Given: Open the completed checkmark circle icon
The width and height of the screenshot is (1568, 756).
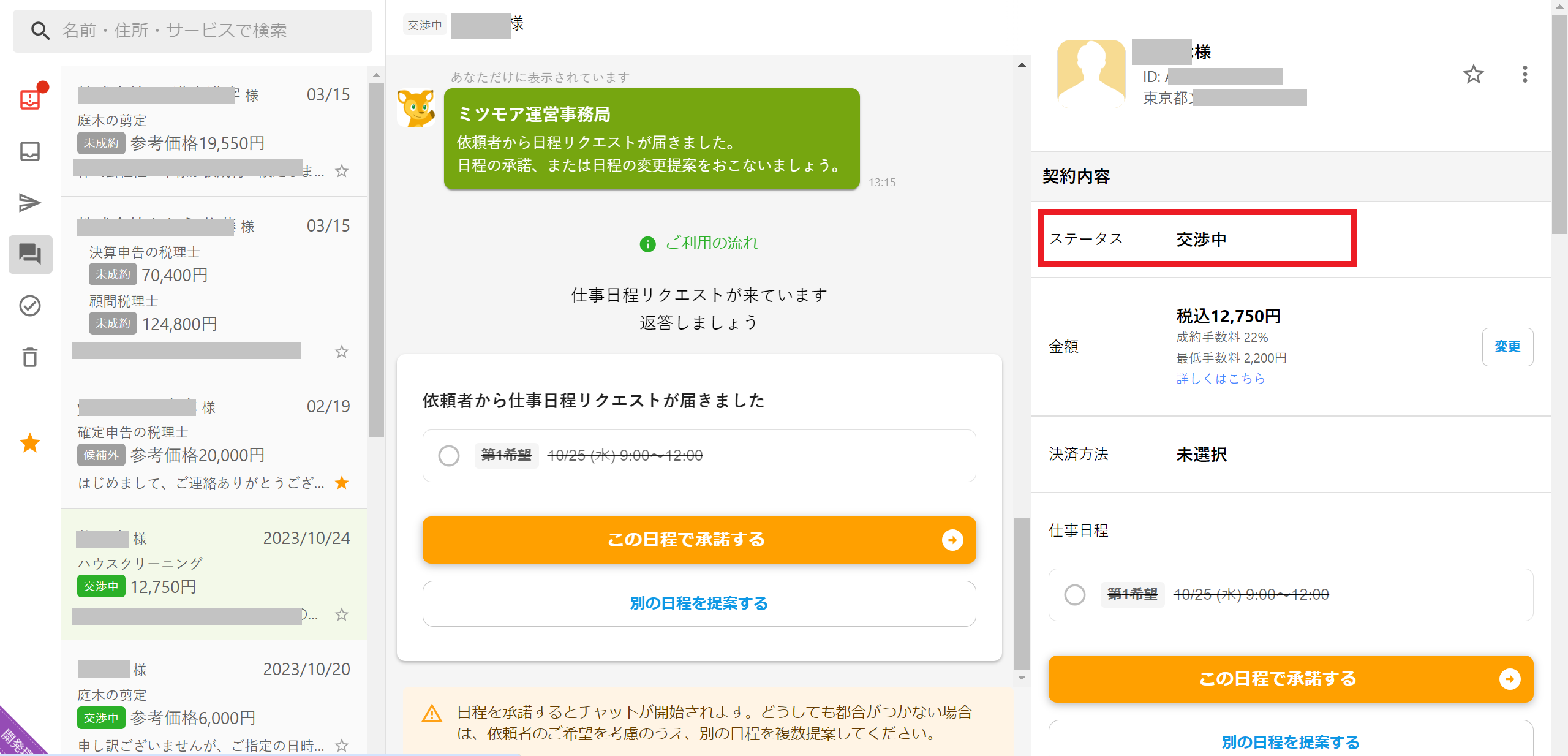Looking at the screenshot, I should click(x=30, y=306).
